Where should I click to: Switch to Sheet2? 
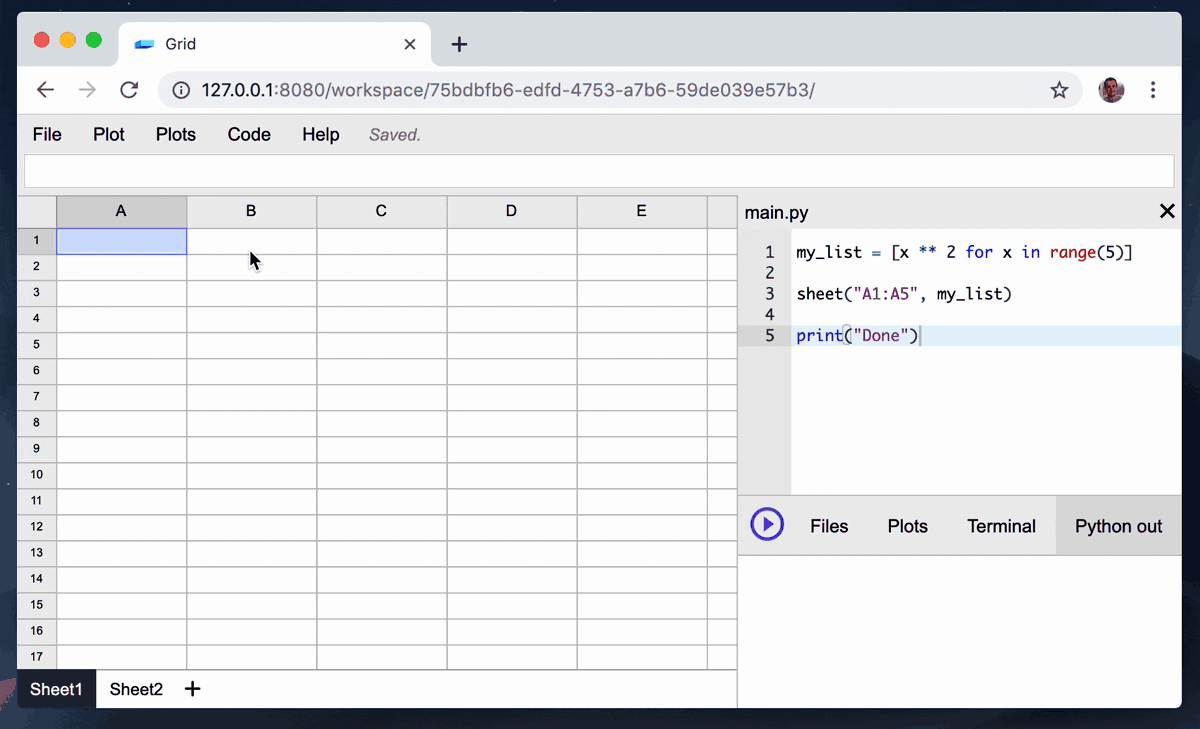[135, 689]
